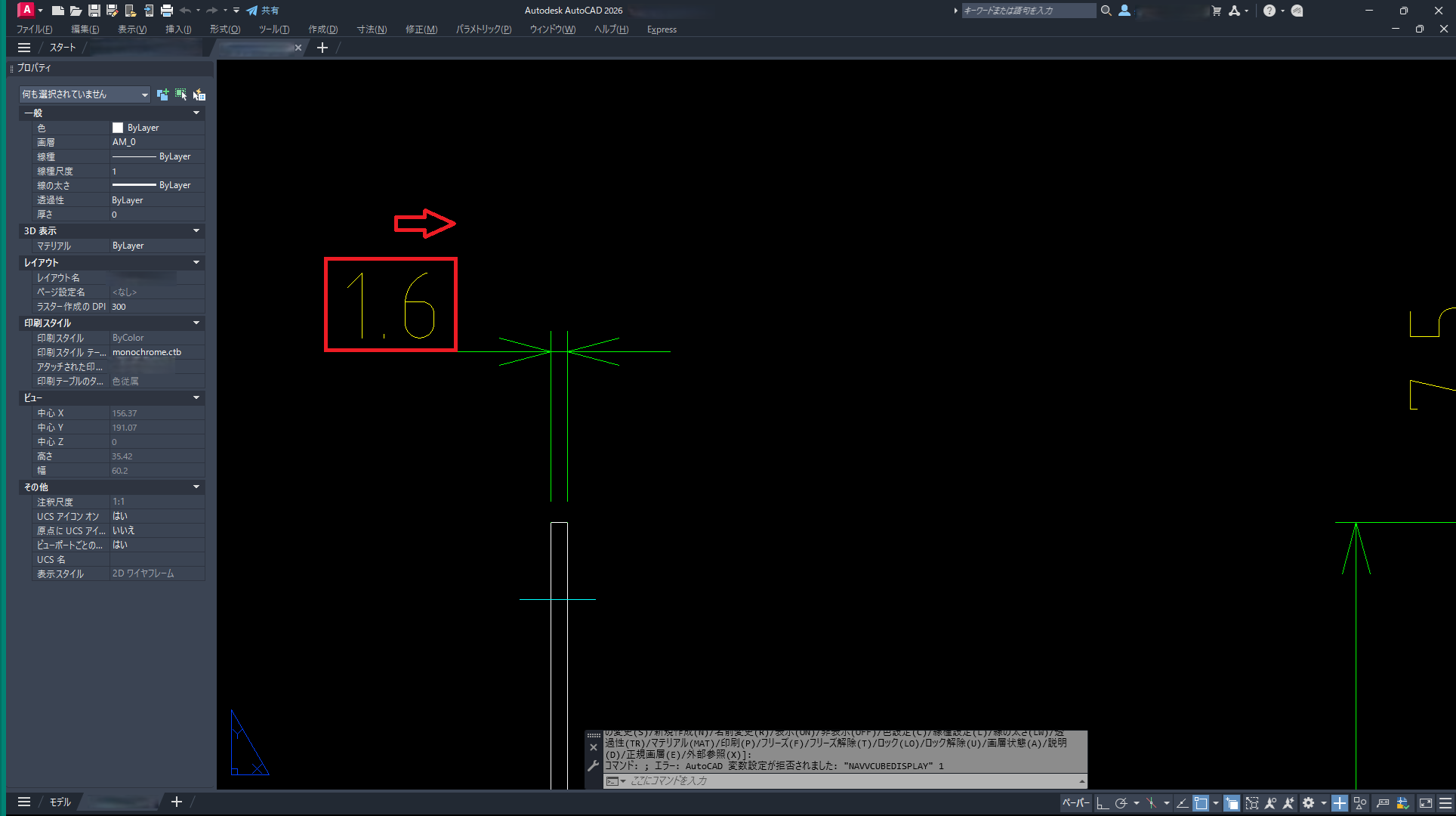Toggle the PAPER/model space button
The width and height of the screenshot is (1456, 816).
coord(1075,803)
